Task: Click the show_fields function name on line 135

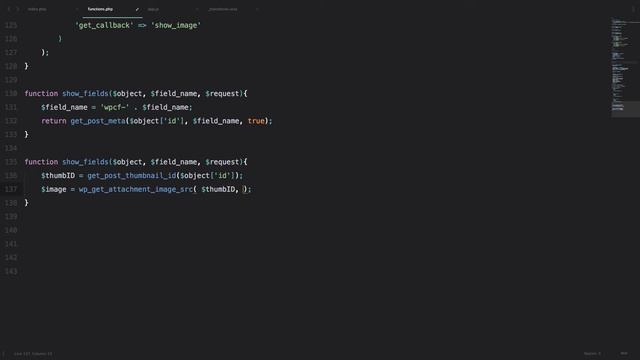Action: (x=85, y=162)
